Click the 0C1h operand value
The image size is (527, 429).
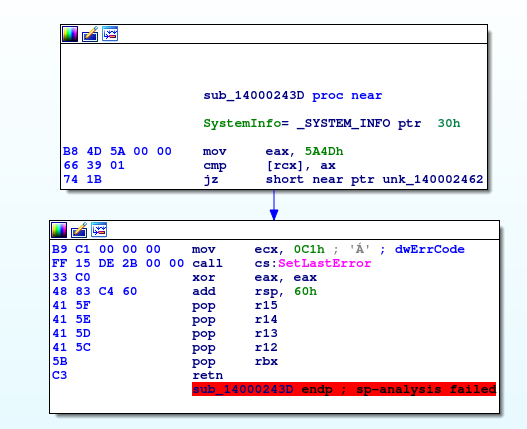point(309,249)
